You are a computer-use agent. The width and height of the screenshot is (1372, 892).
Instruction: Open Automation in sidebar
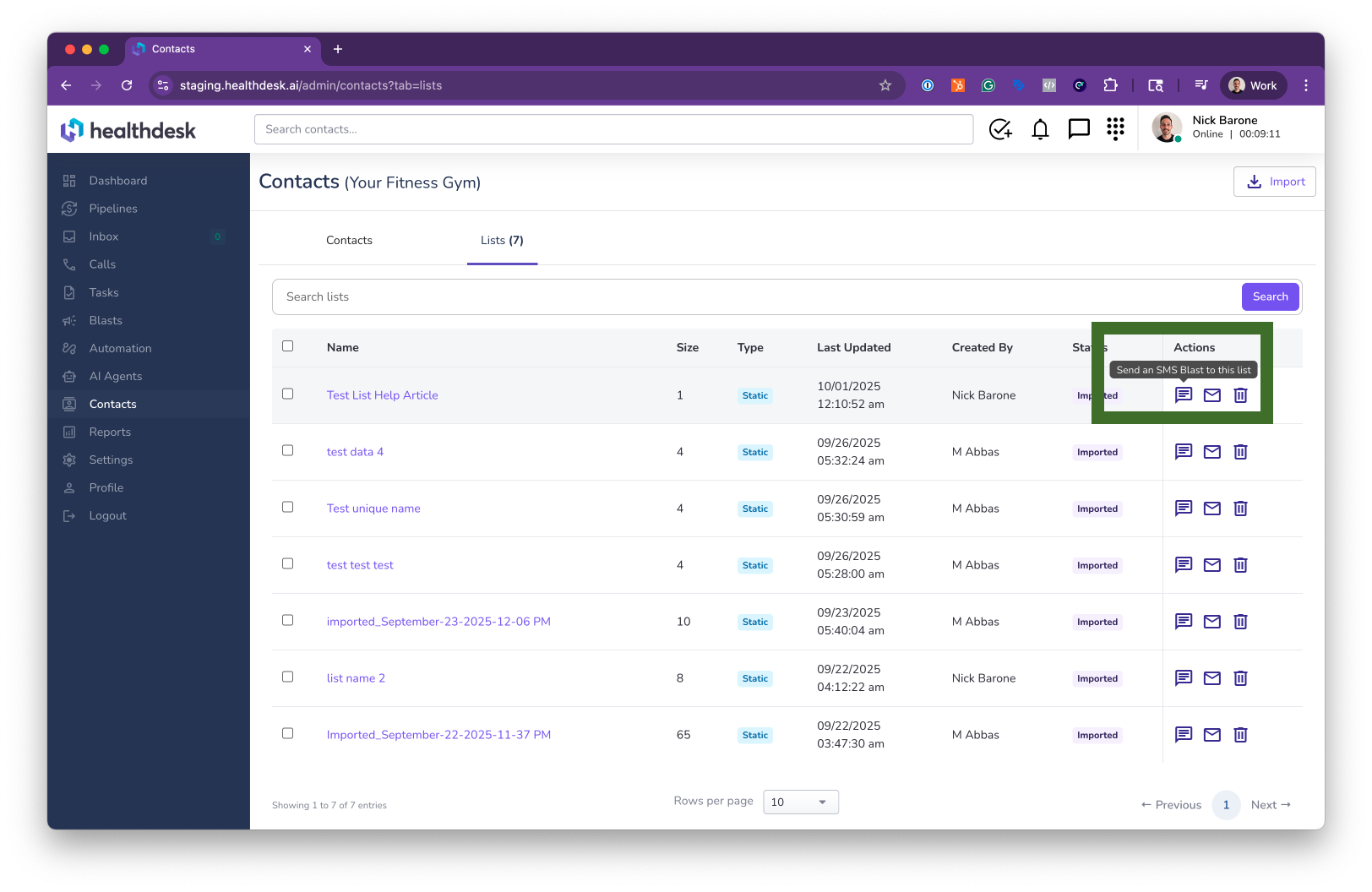click(x=120, y=348)
